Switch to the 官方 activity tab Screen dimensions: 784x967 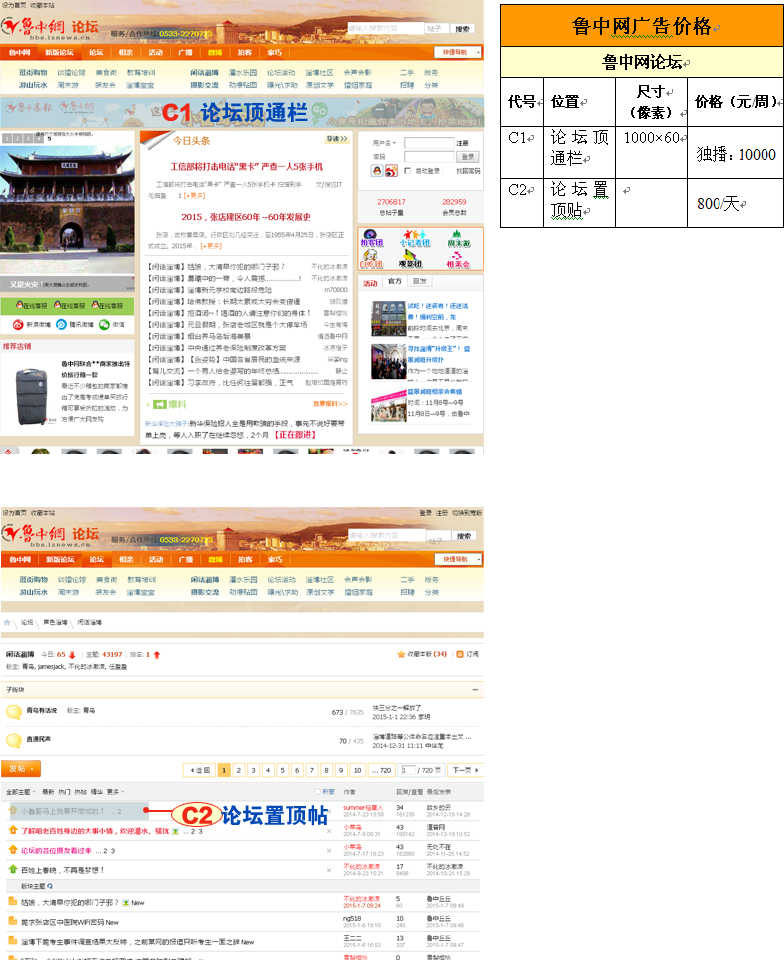[395, 283]
